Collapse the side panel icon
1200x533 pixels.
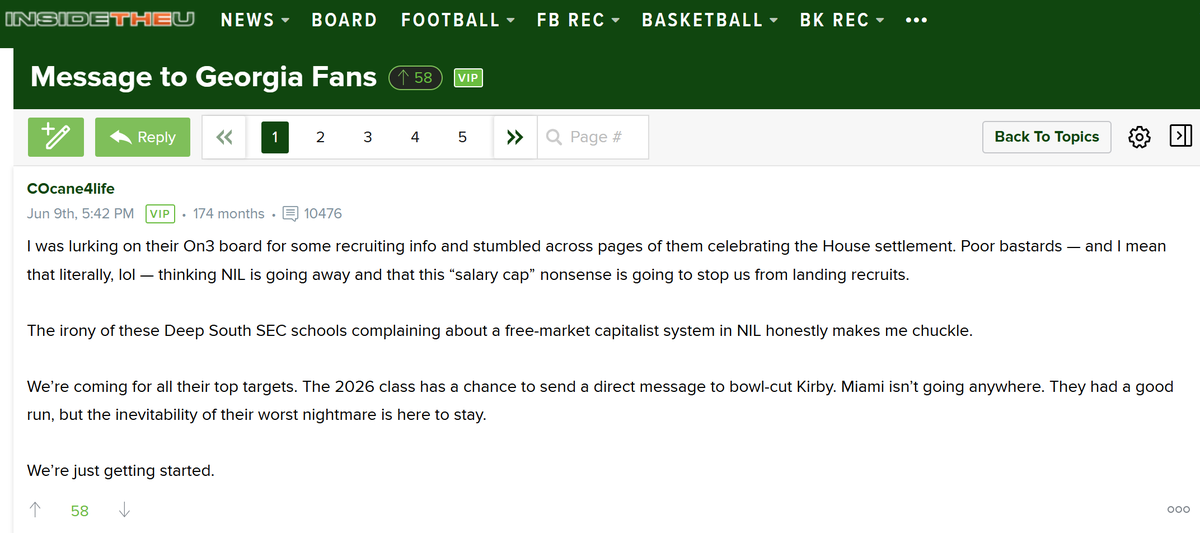[x=1180, y=136]
